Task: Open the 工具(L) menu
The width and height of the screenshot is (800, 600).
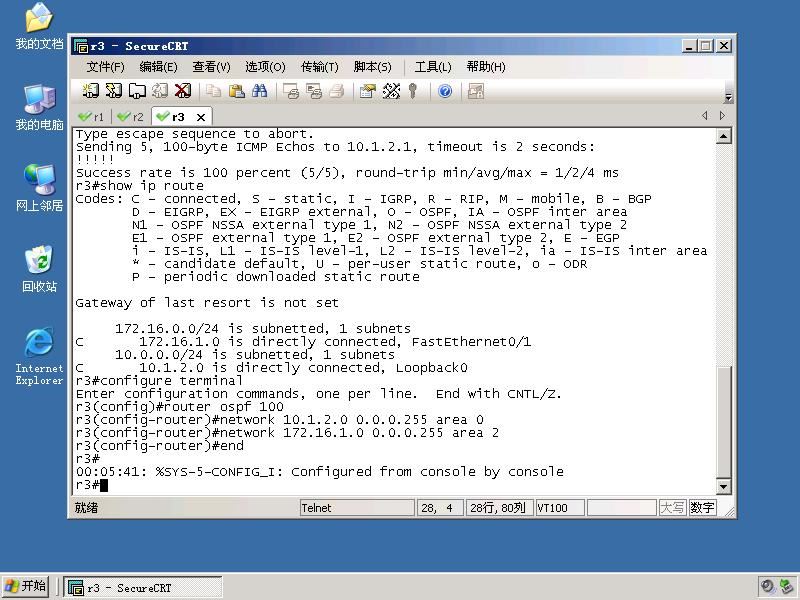Action: click(433, 67)
